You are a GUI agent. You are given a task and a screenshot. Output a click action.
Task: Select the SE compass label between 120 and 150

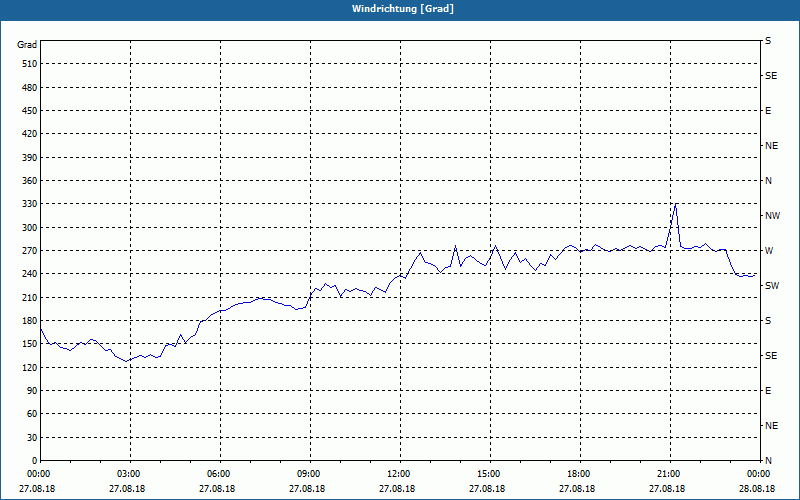(771, 356)
